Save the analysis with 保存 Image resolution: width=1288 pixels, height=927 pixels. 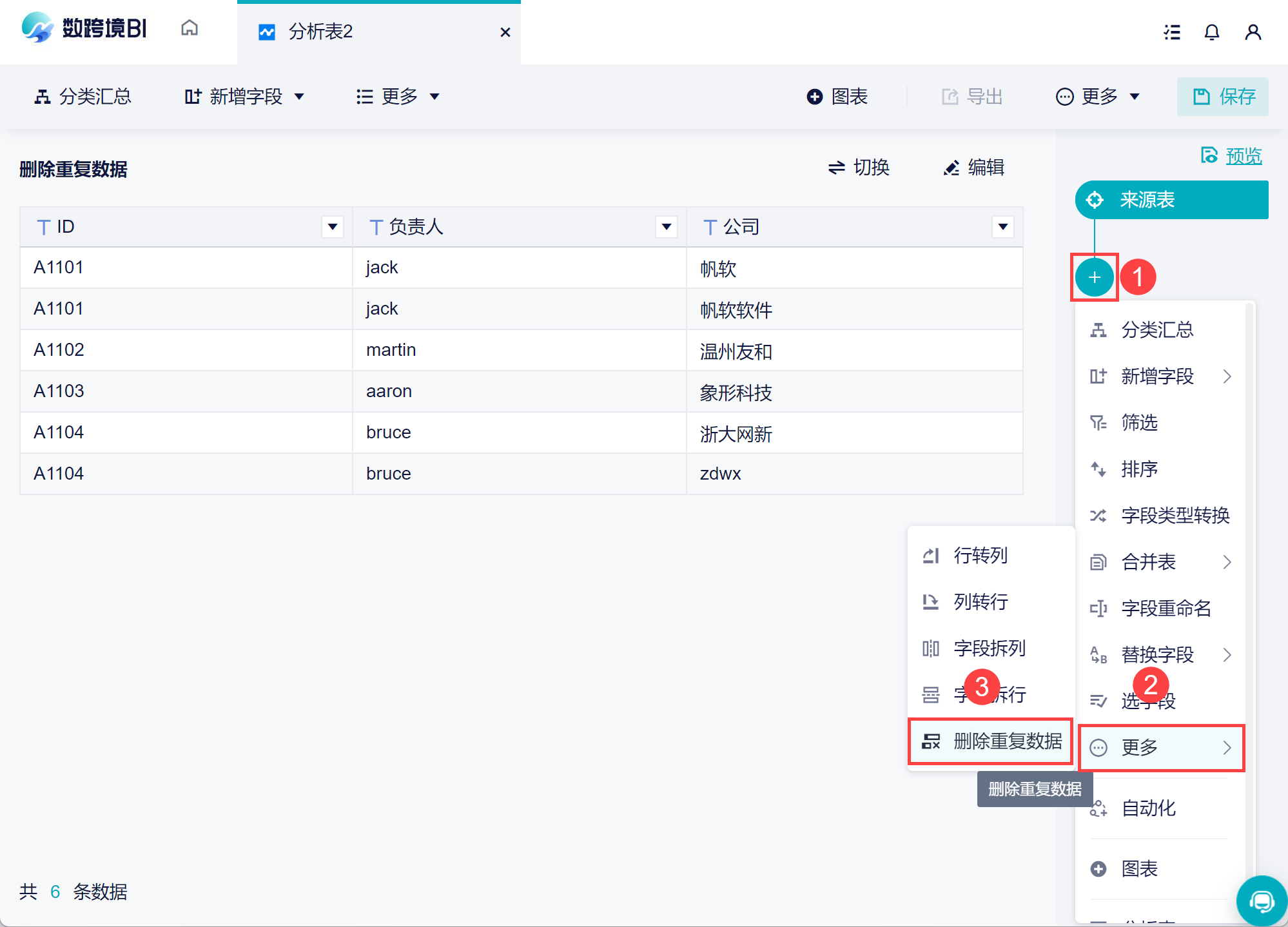[1223, 97]
